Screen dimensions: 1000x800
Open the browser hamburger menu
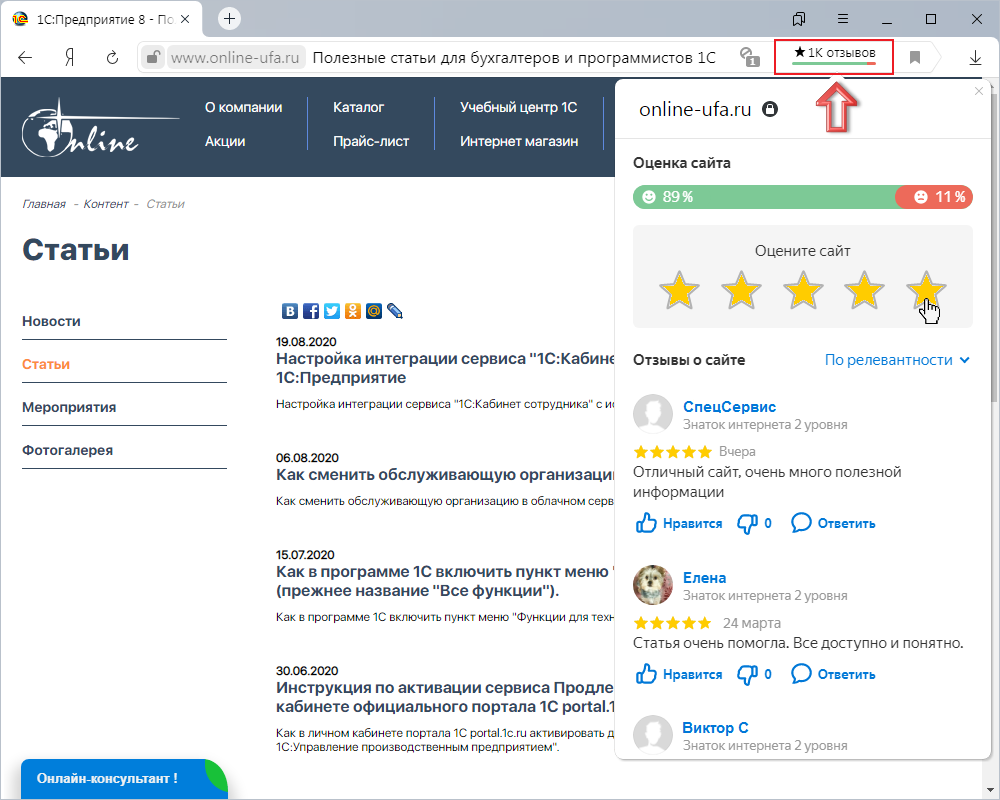[842, 19]
